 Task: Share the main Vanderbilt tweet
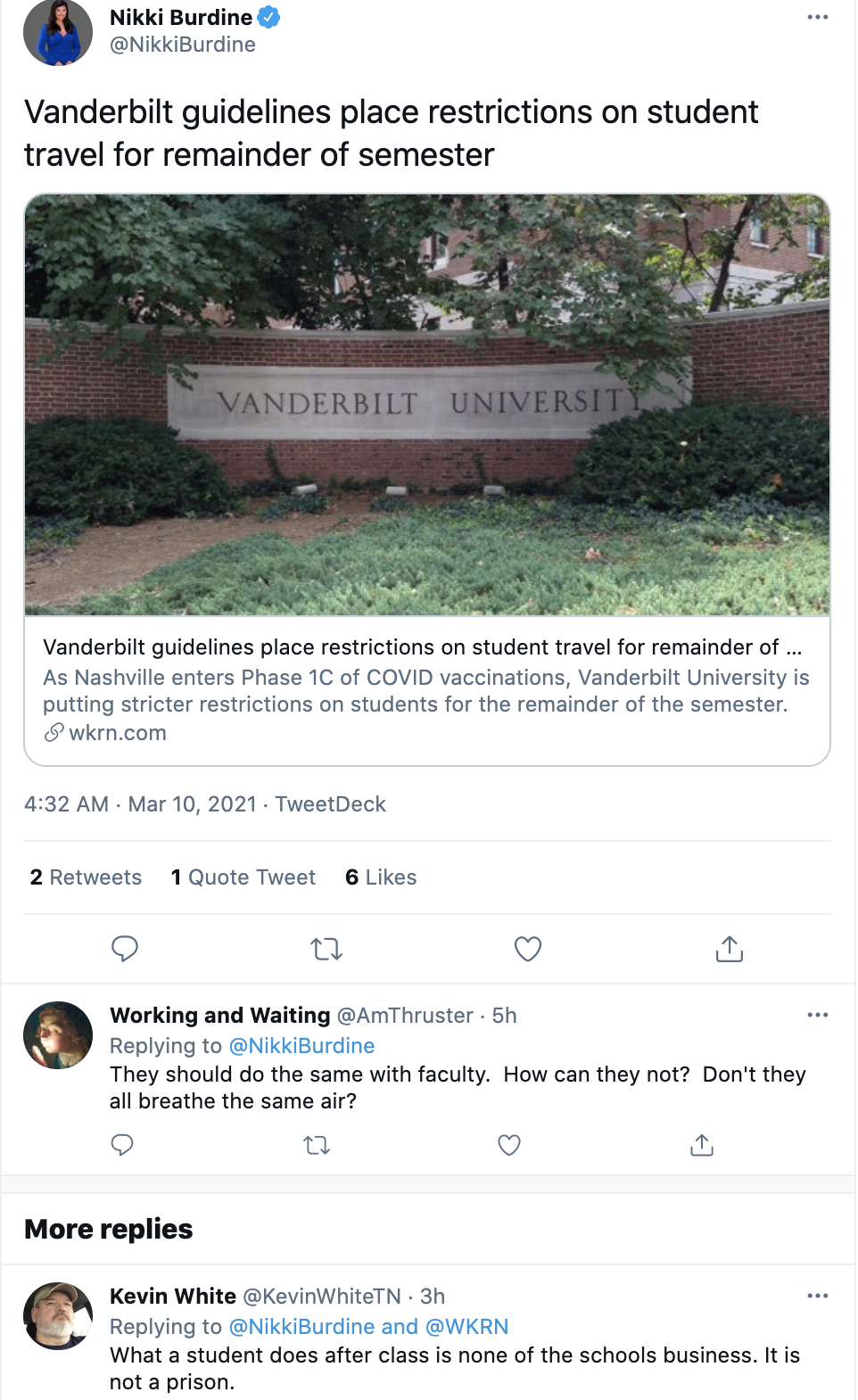pos(729,949)
